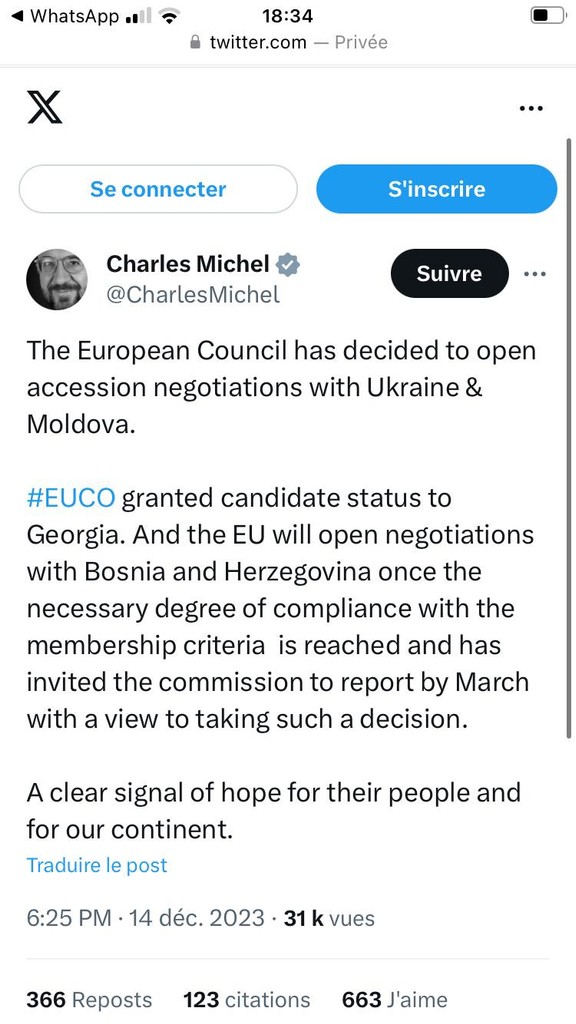Image resolution: width=576 pixels, height=1024 pixels.
Task: Open the top-right three-dot menu
Action: tap(531, 108)
